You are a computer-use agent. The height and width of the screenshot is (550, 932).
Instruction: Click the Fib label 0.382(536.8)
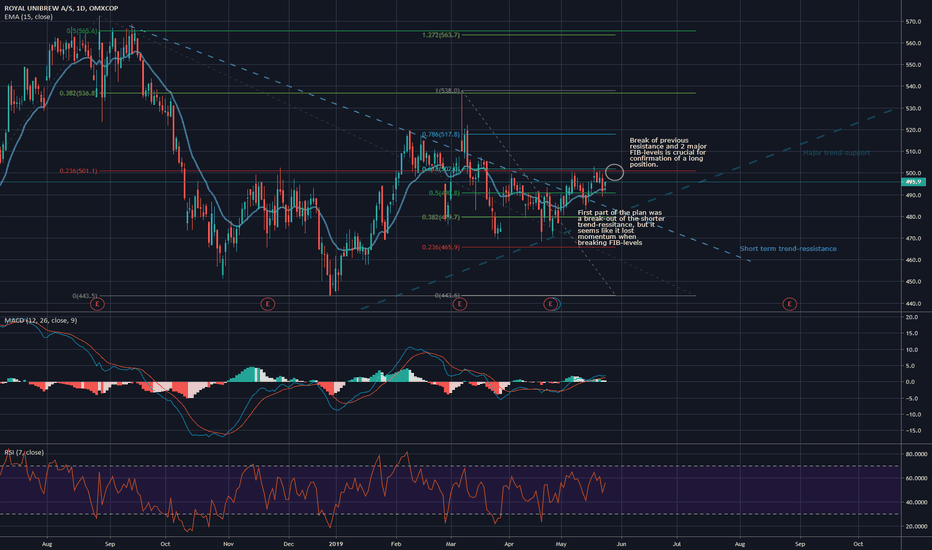coord(78,93)
